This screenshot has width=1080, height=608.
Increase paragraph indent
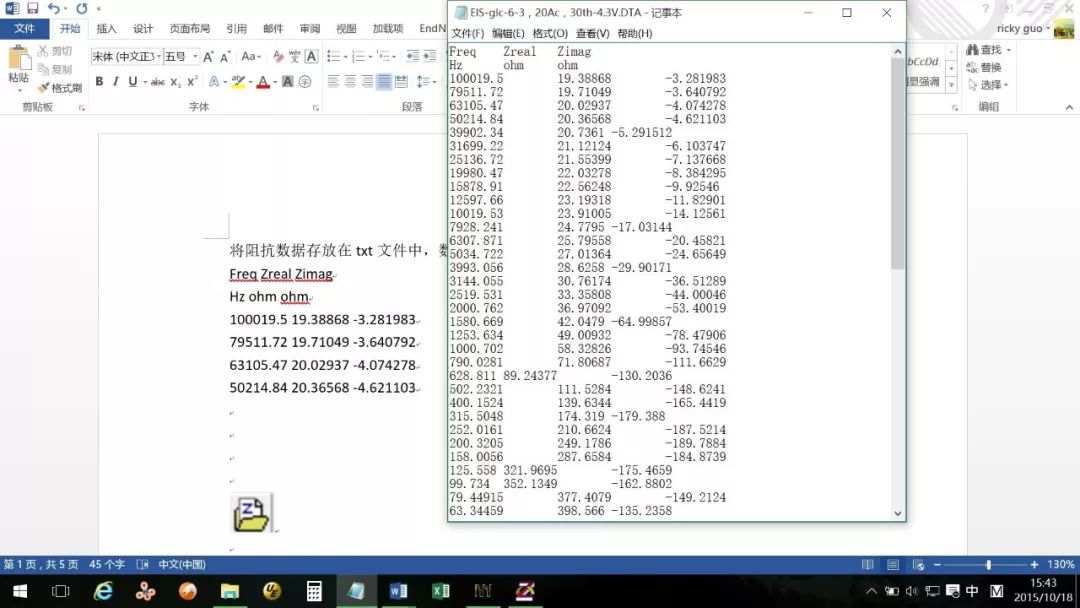(430, 56)
